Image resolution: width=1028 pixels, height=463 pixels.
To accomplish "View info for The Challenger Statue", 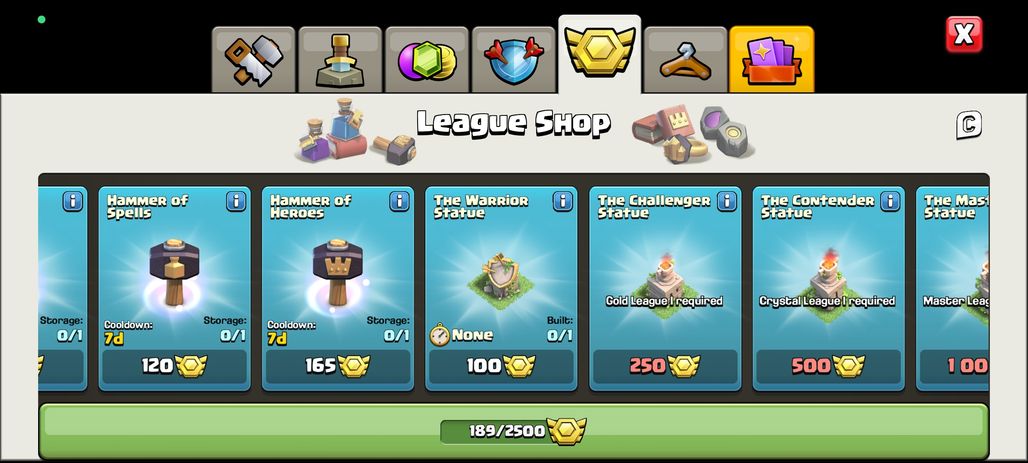I will coord(726,201).
